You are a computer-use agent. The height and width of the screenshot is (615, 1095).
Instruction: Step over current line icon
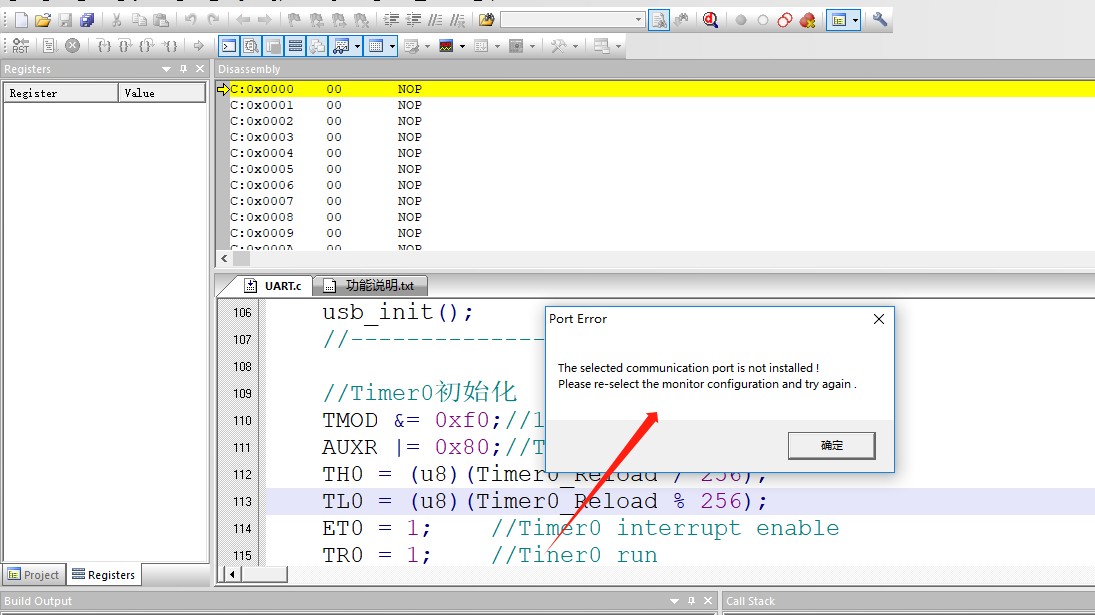(x=125, y=46)
